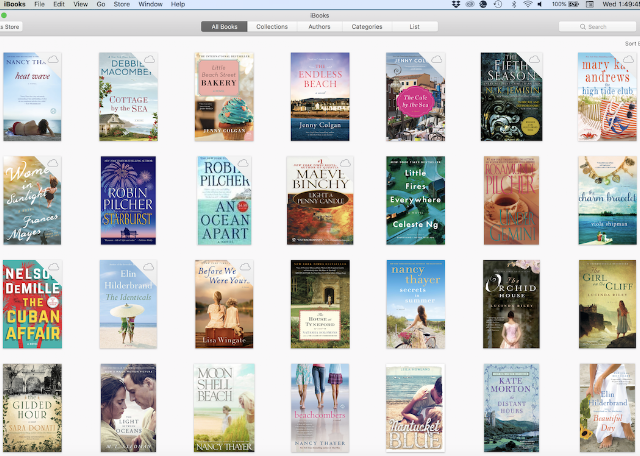The width and height of the screenshot is (640, 456).
Task: Open Moon Shell Beach book cover
Action: 224,408
